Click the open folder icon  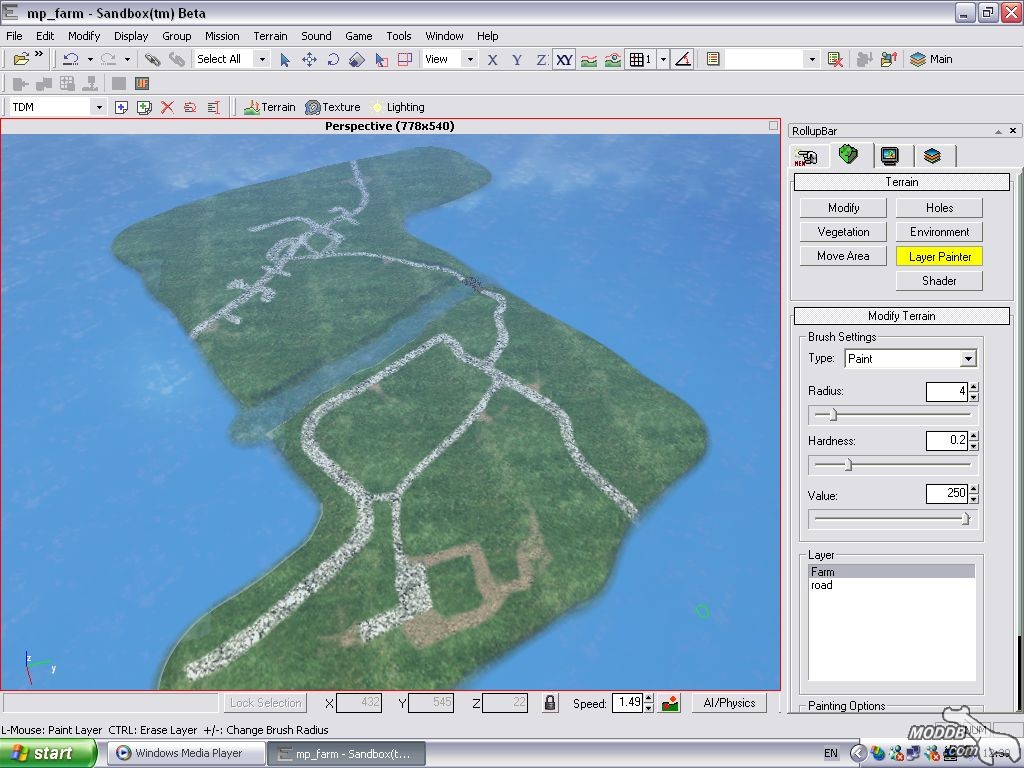point(21,59)
